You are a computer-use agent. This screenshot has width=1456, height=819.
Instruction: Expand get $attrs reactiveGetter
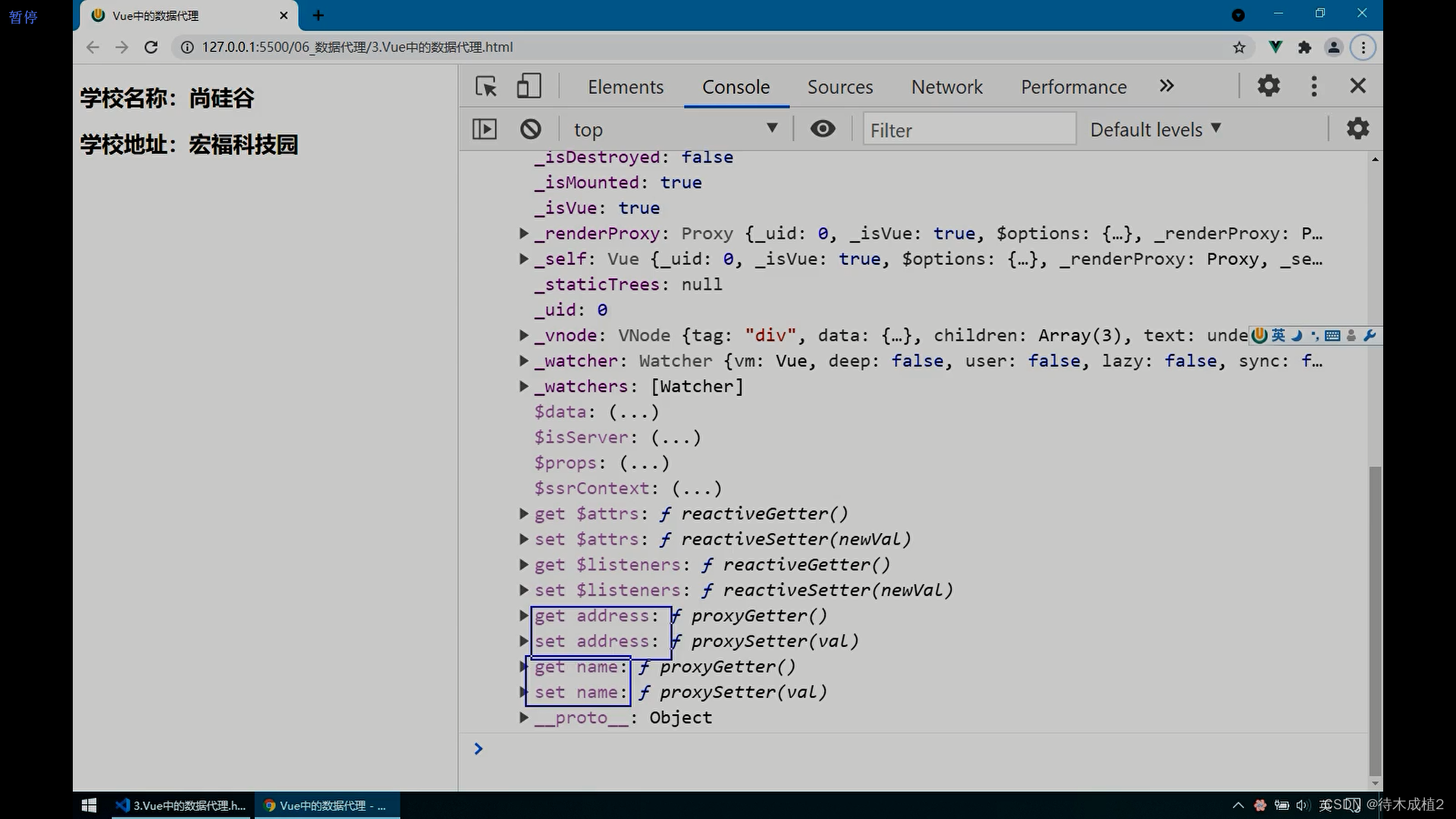pyautogui.click(x=523, y=513)
